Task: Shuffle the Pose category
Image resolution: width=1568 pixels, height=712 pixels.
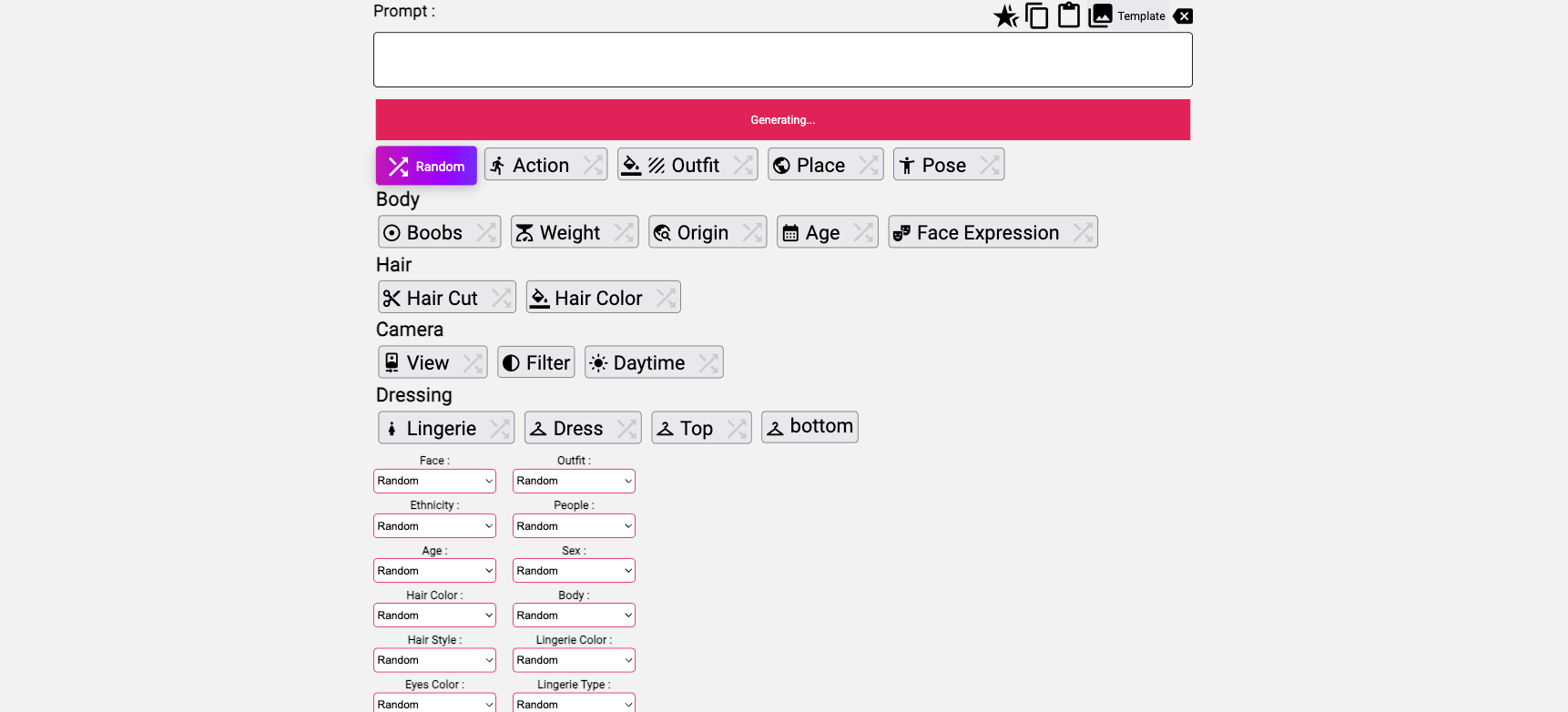Action: pyautogui.click(x=990, y=165)
